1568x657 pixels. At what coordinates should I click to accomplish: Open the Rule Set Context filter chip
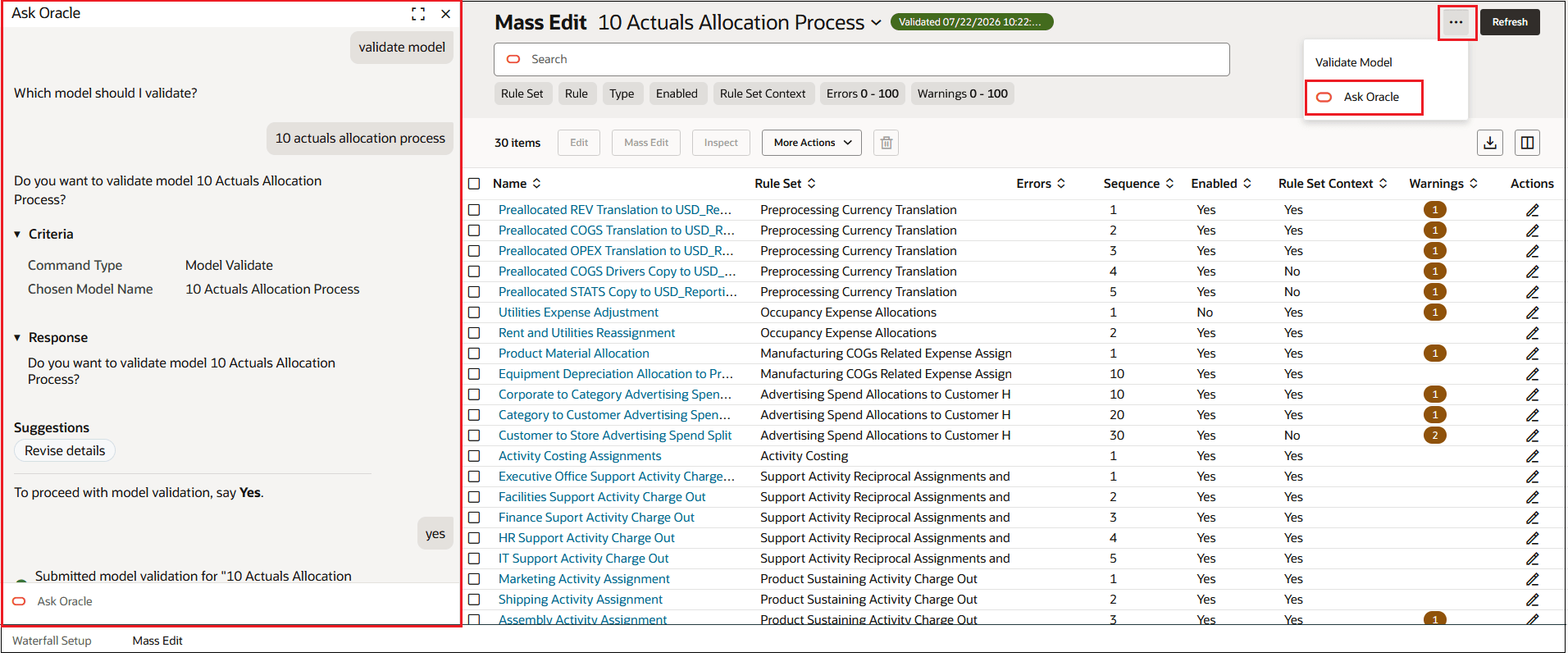pyautogui.click(x=763, y=94)
